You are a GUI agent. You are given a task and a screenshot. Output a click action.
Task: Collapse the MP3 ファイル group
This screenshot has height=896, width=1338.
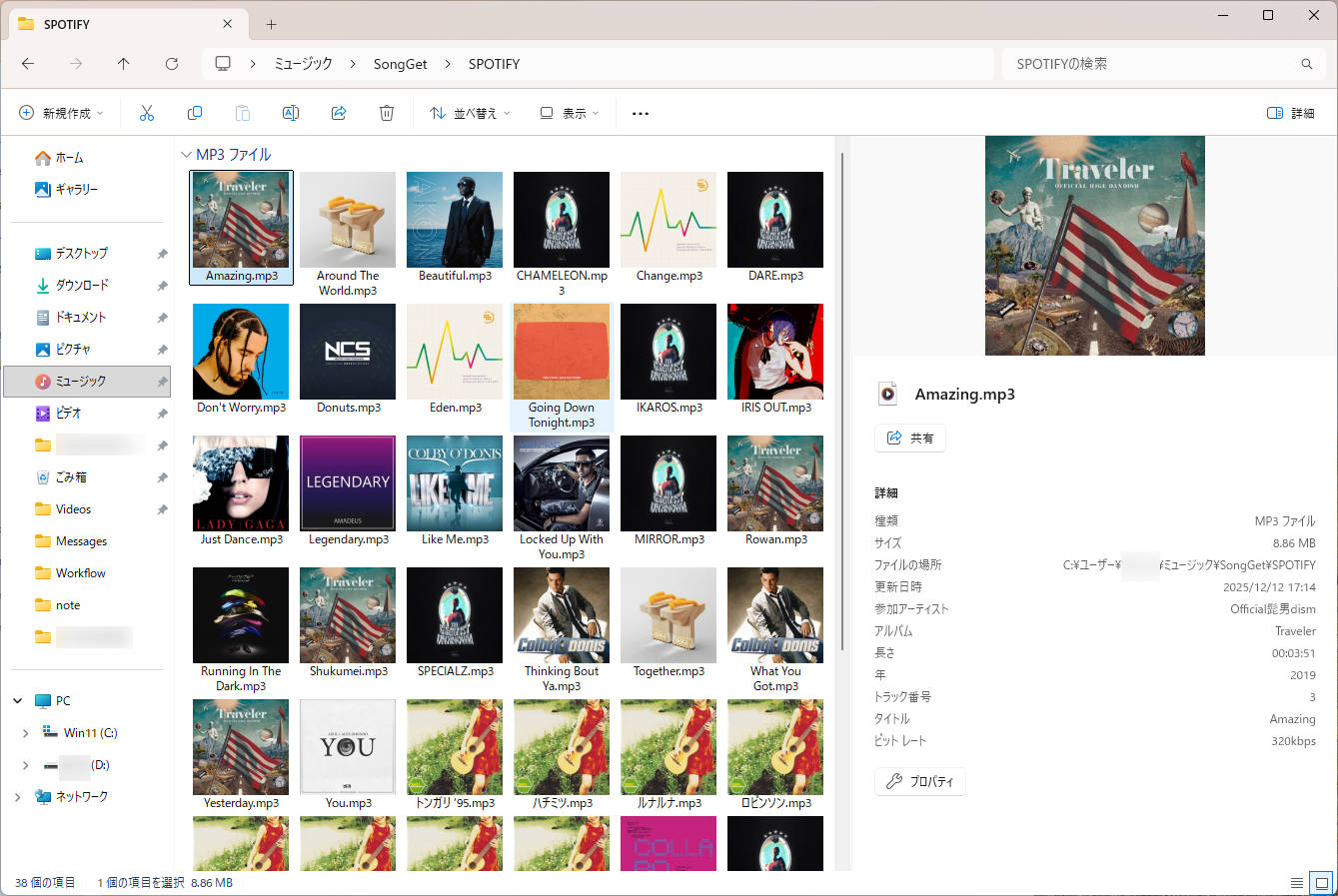[x=187, y=154]
